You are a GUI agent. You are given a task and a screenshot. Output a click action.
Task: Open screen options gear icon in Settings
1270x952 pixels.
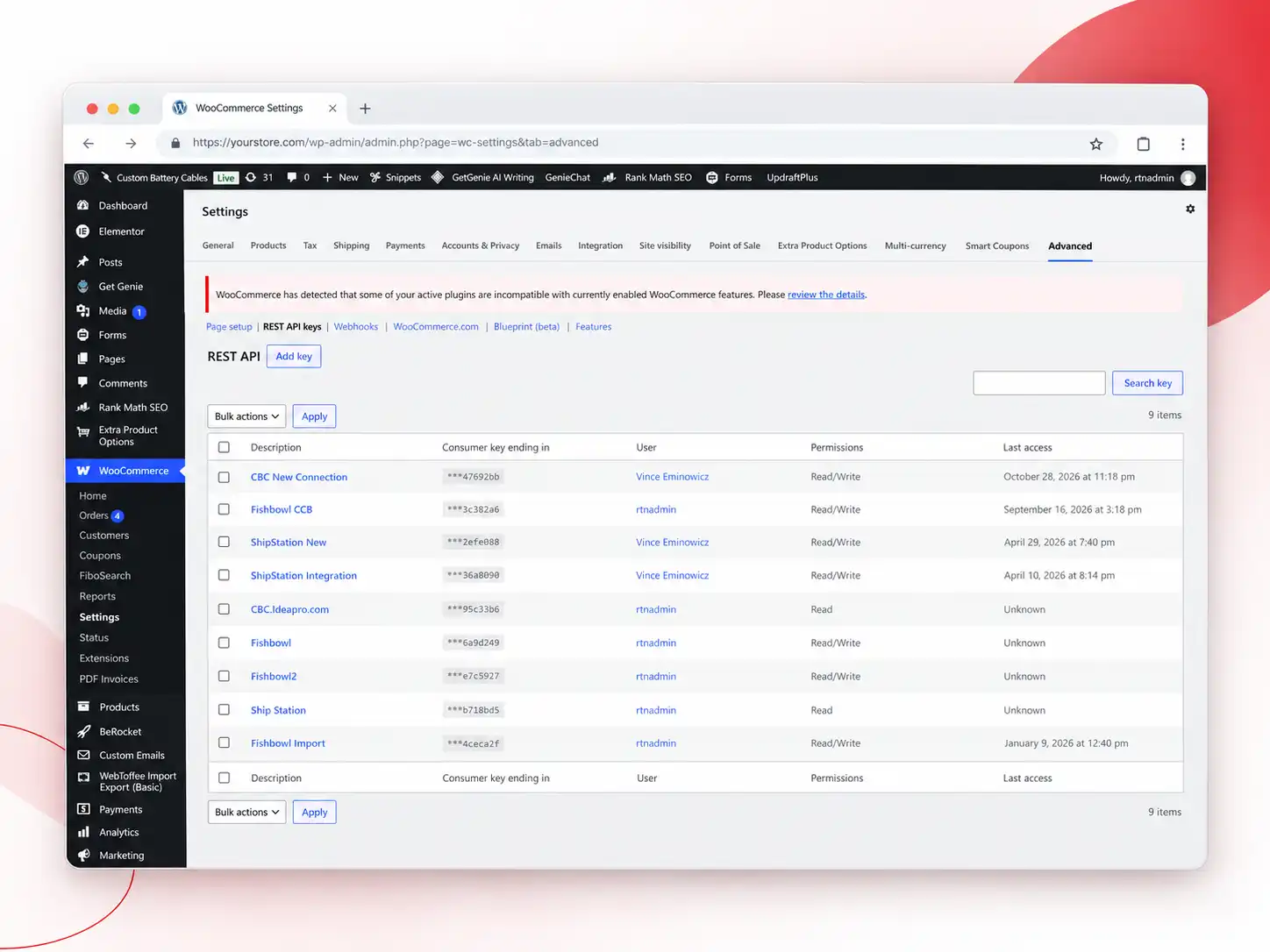pyautogui.click(x=1190, y=210)
